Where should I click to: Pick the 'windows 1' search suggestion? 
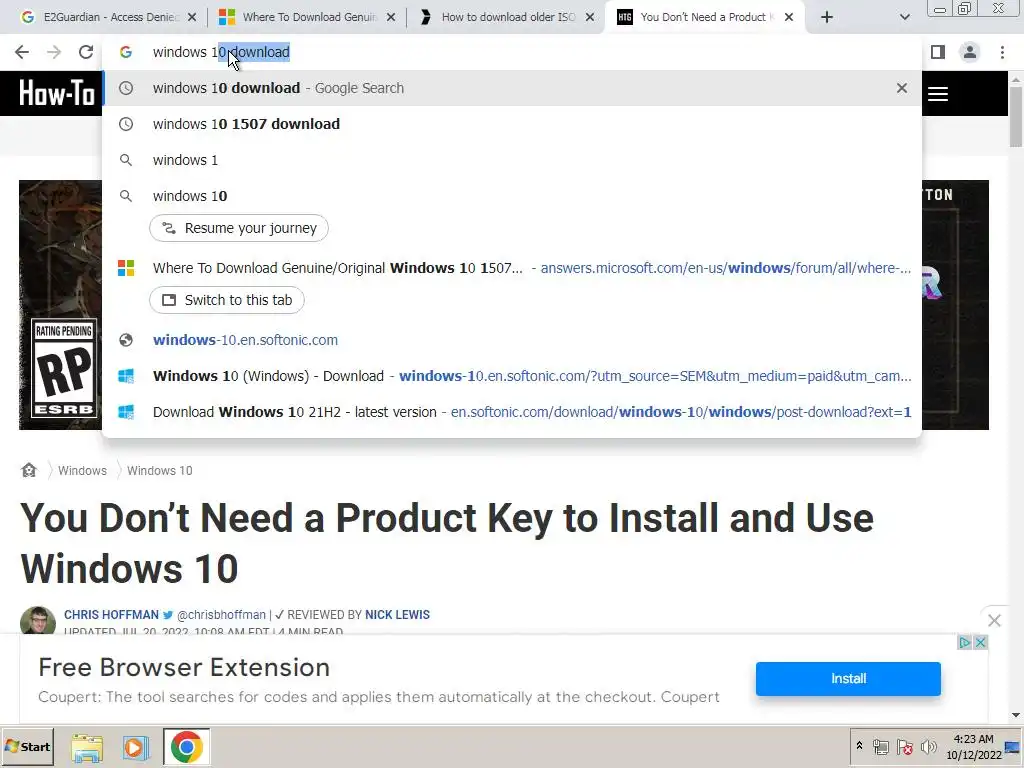[x=511, y=160]
